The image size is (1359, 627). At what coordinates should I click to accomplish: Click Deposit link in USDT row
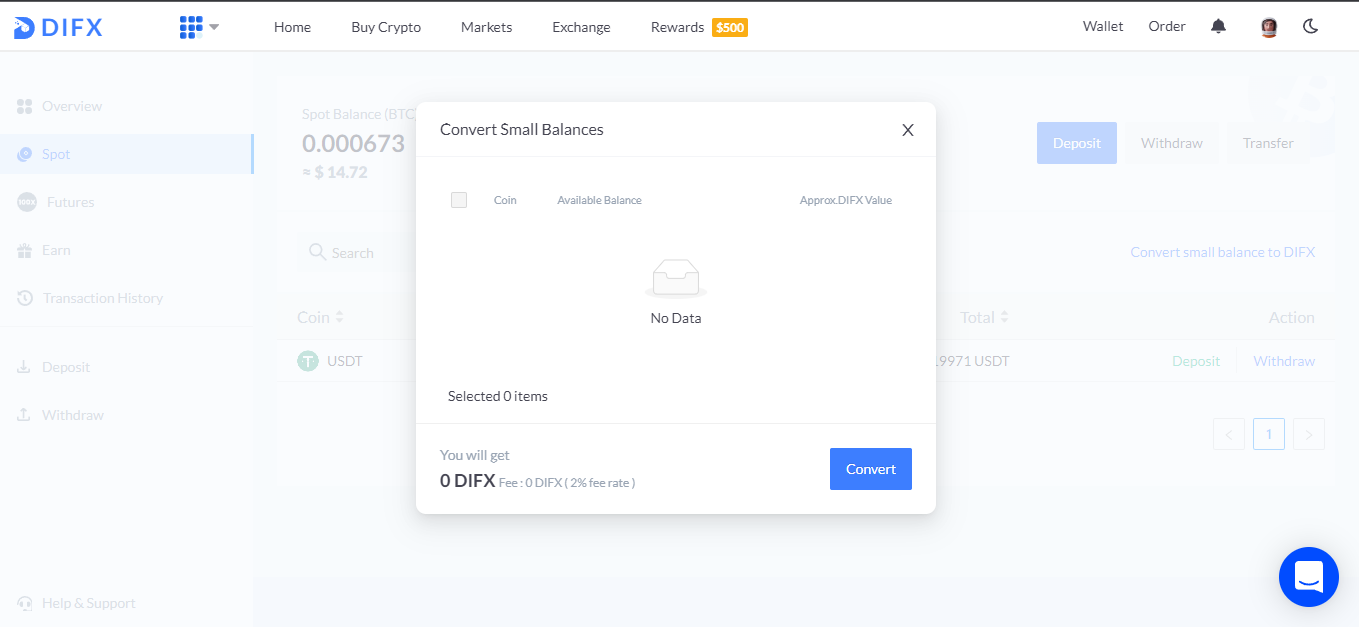pos(1196,361)
